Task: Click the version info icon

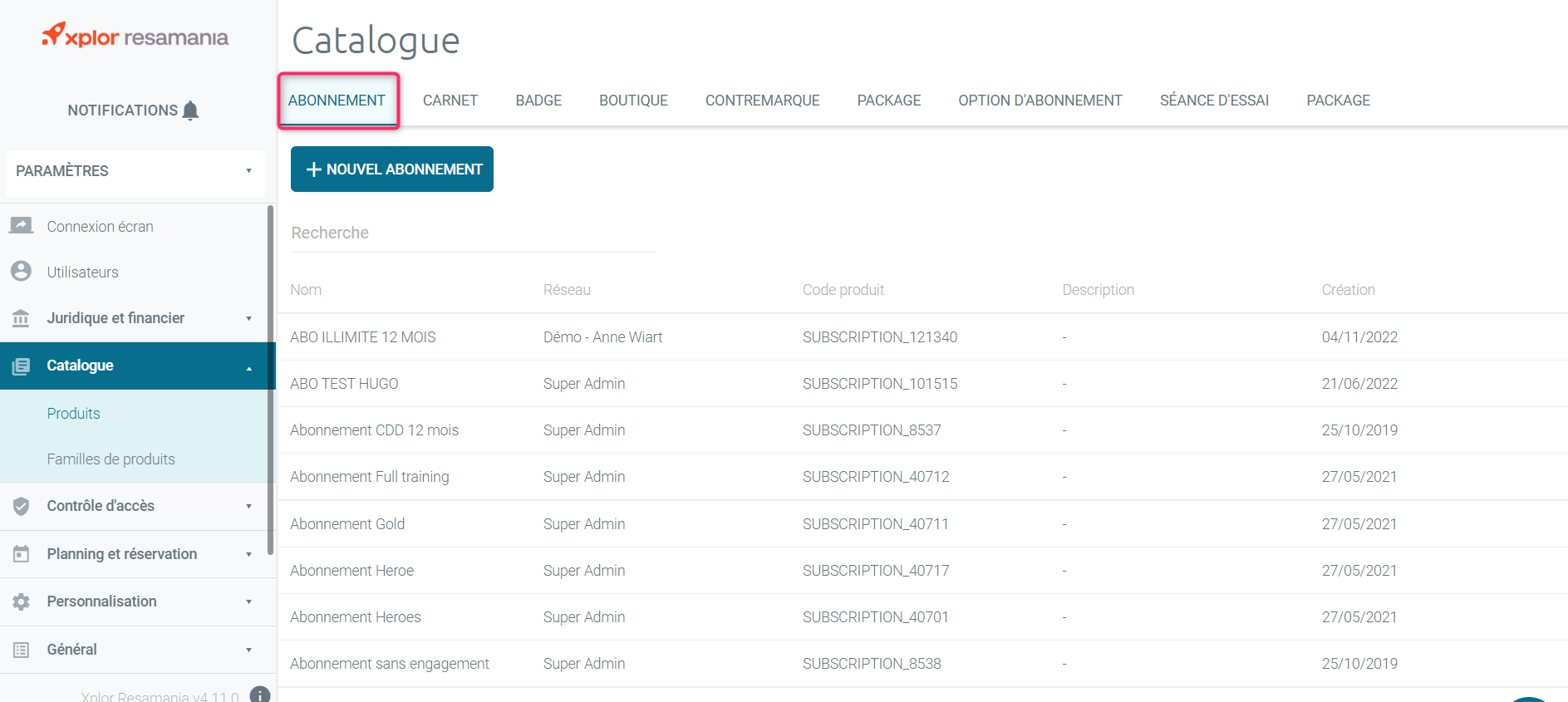Action: (x=260, y=695)
